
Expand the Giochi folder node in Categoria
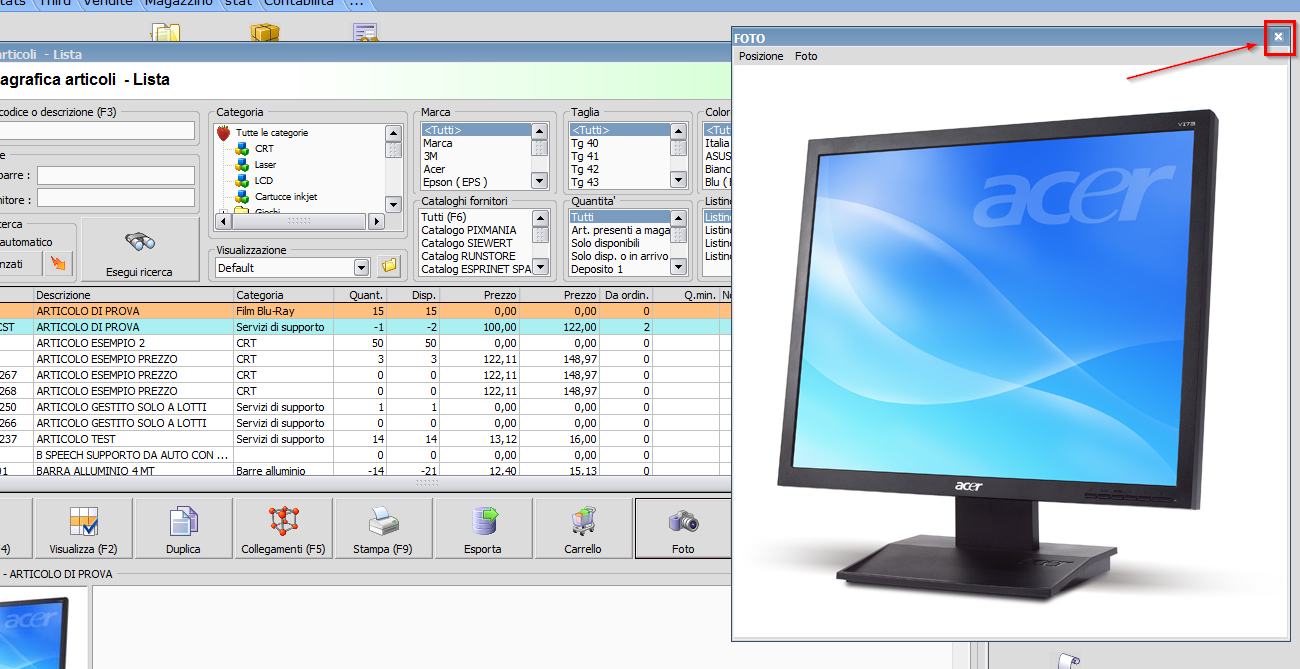pyautogui.click(x=222, y=211)
